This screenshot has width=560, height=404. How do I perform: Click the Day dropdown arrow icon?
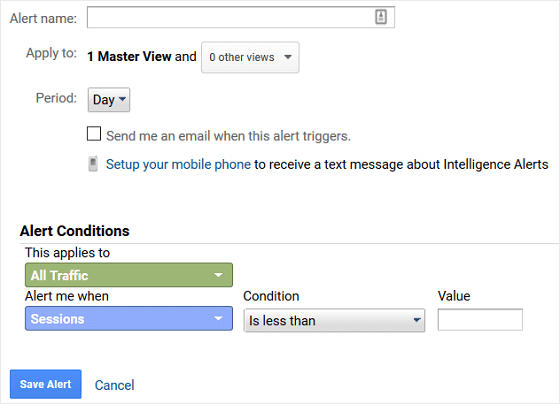[x=122, y=99]
